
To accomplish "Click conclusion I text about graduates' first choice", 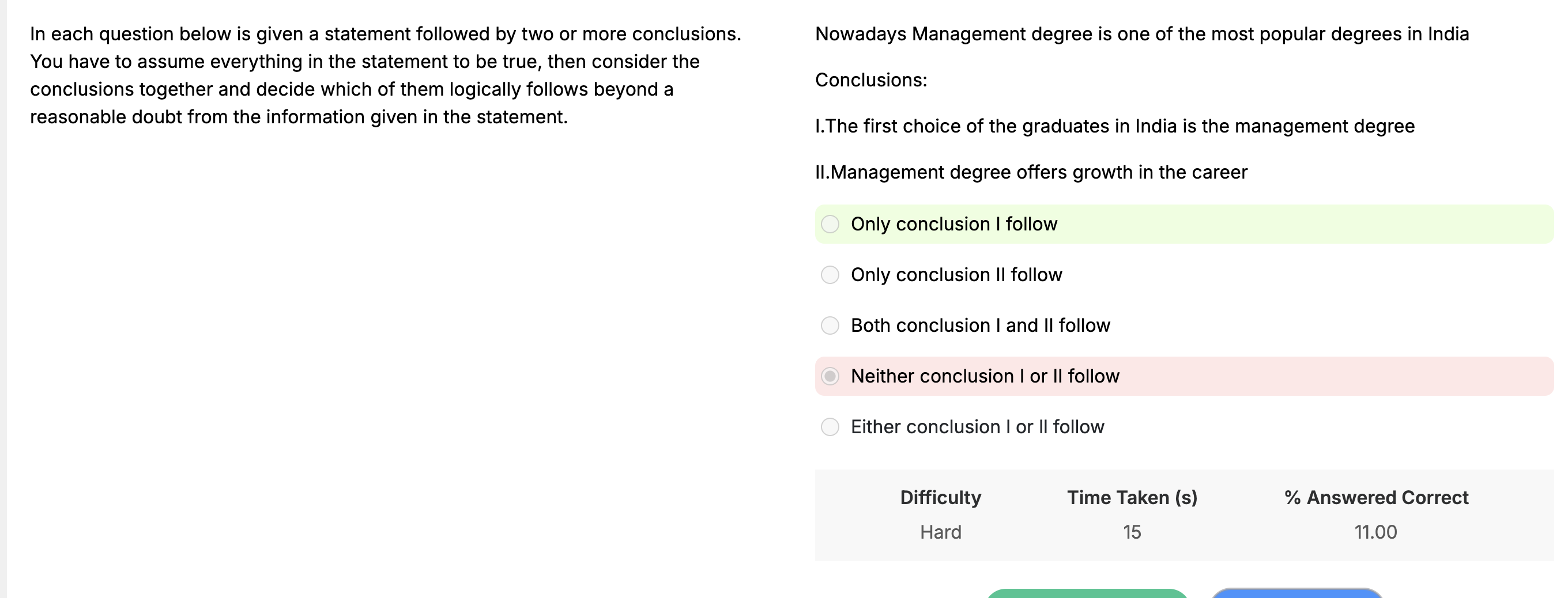I will (1114, 127).
